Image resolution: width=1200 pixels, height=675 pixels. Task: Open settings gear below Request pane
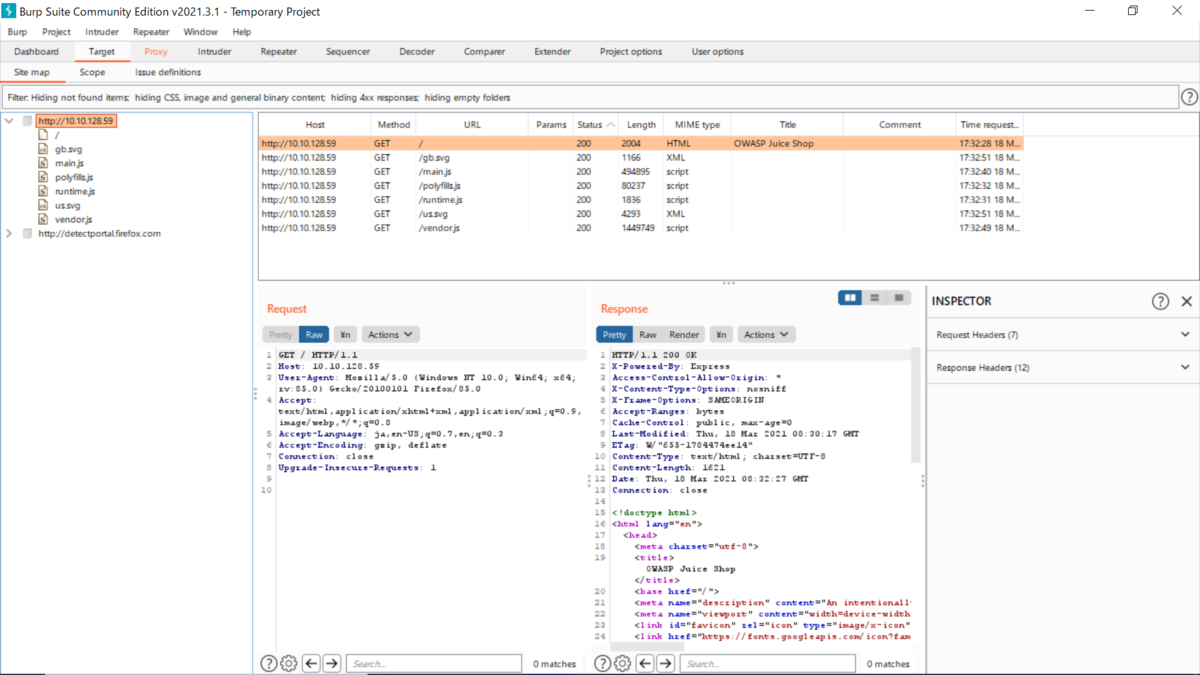point(289,663)
